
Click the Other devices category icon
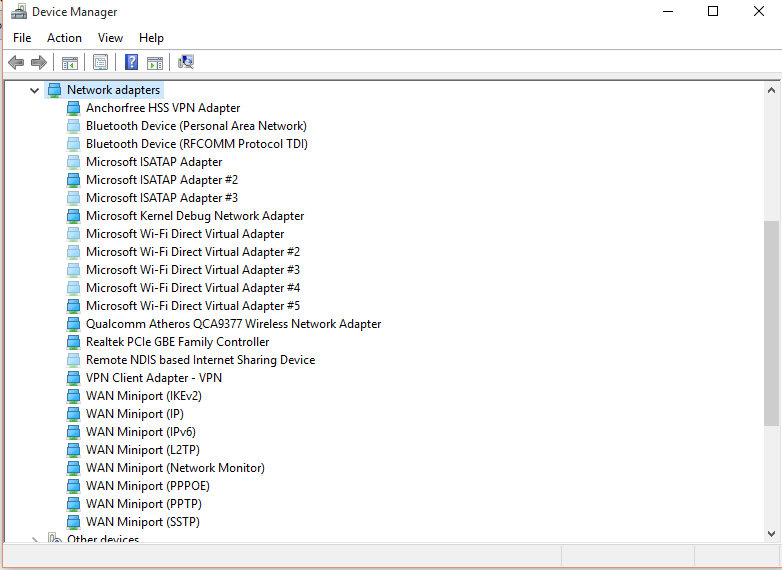(54, 538)
